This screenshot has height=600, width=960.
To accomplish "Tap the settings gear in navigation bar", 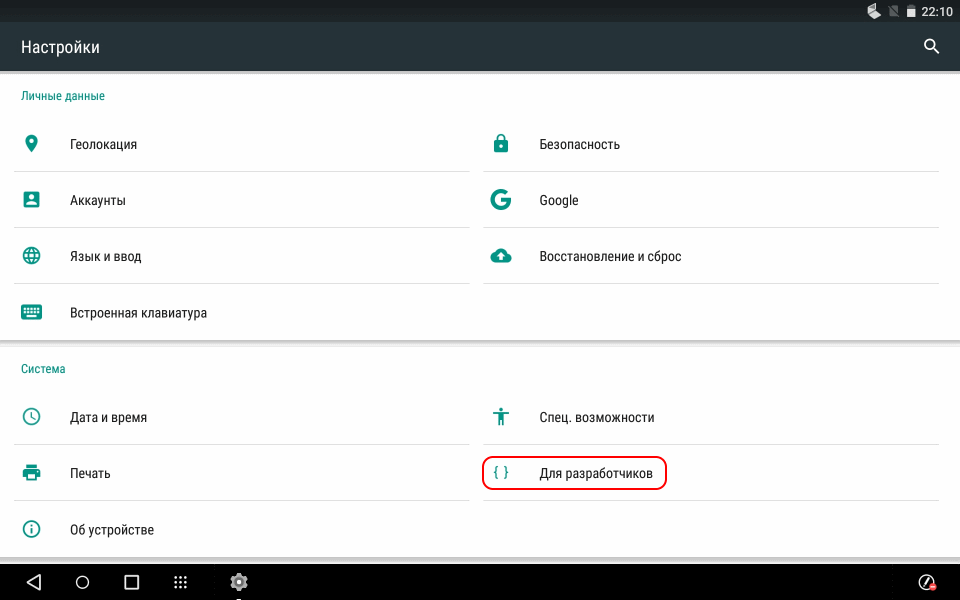I will click(239, 582).
